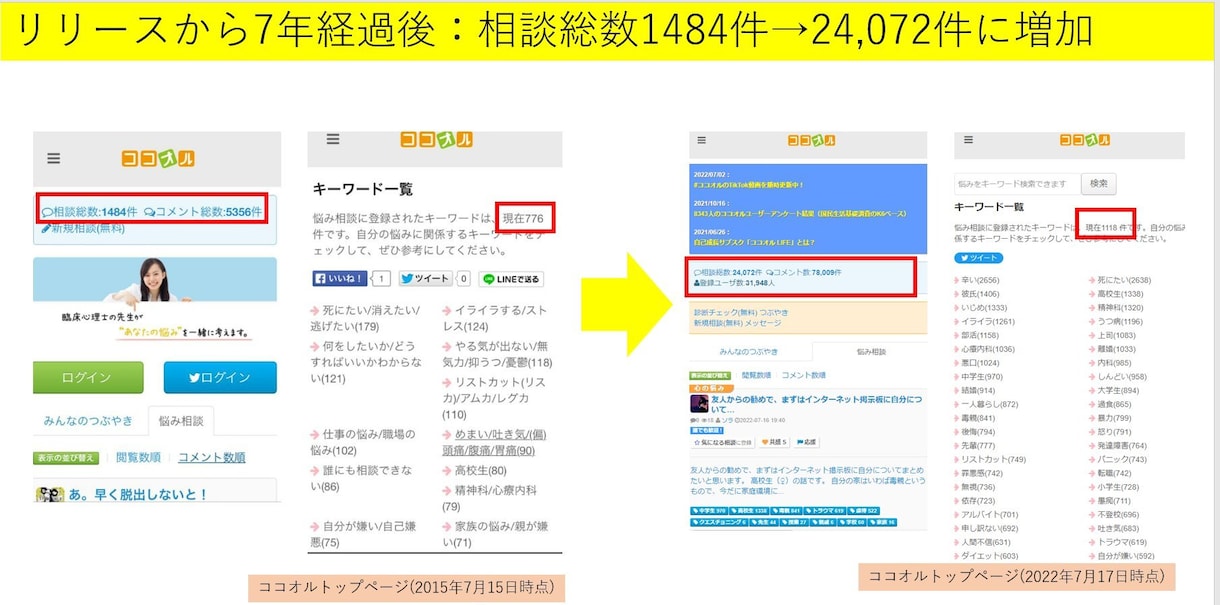Sort by 閲覧数順 on 2015 page
Image resolution: width=1220 pixels, height=605 pixels.
(138, 457)
